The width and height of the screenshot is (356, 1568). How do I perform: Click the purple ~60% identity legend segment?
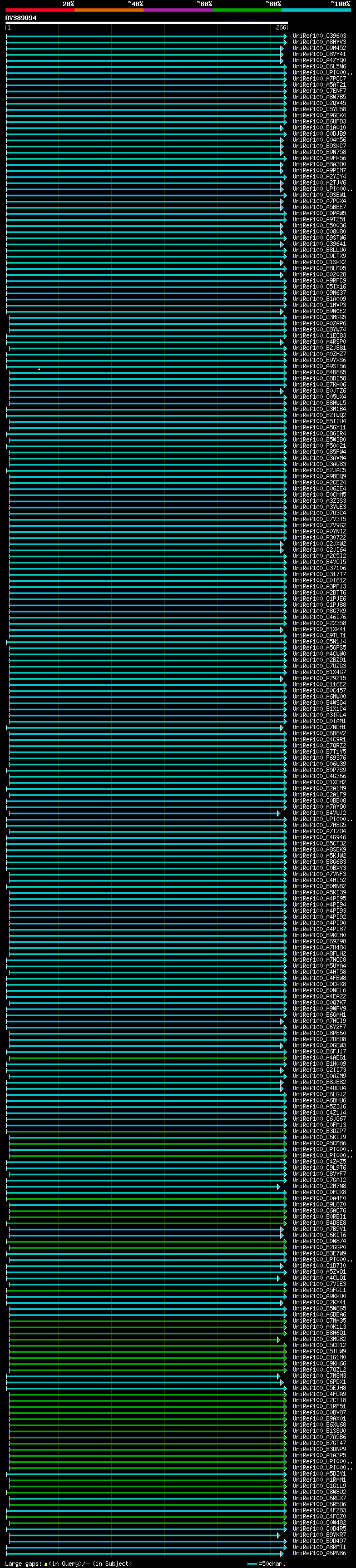pos(179,10)
